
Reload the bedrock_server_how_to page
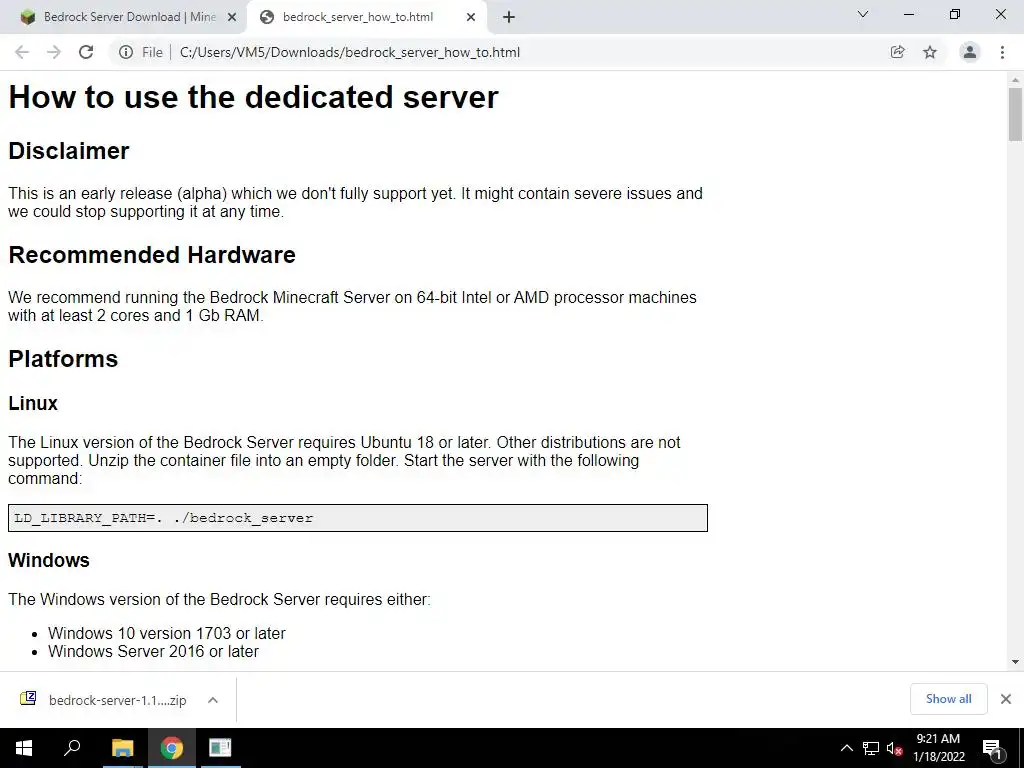[86, 52]
